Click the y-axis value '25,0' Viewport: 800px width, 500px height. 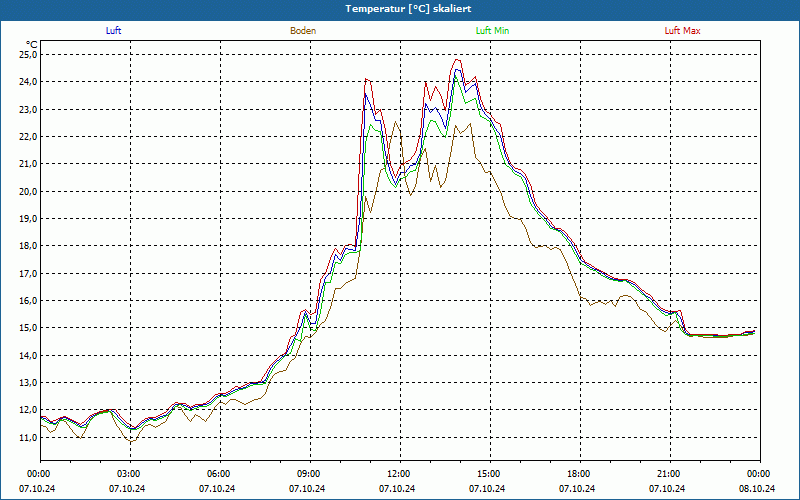(28, 55)
